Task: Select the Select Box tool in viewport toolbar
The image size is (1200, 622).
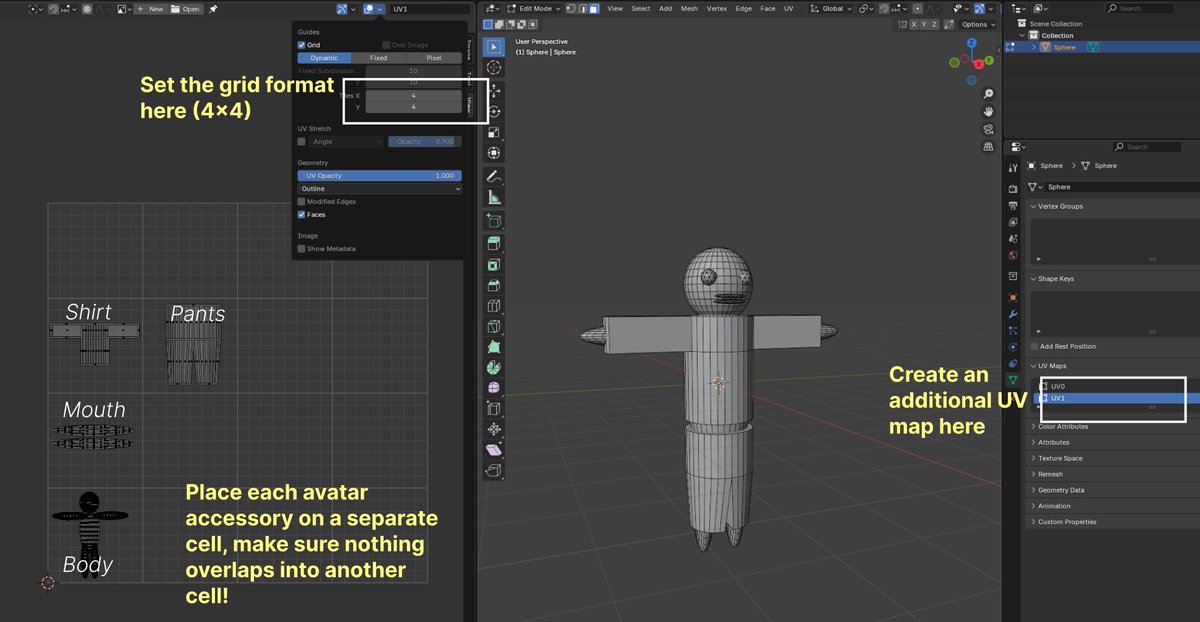Action: pyautogui.click(x=493, y=47)
